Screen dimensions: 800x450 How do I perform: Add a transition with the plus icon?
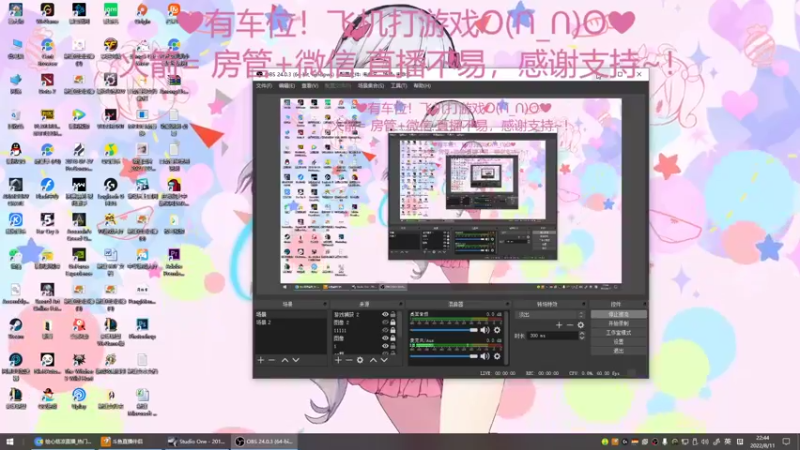click(559, 325)
